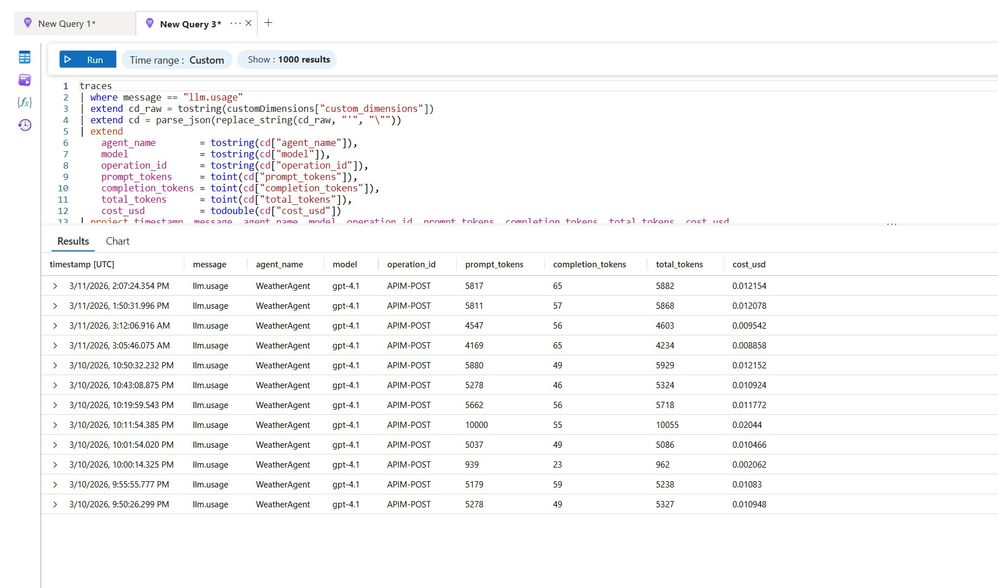Sort by the cost_usd column header
The width and height of the screenshot is (998, 588).
click(748, 264)
